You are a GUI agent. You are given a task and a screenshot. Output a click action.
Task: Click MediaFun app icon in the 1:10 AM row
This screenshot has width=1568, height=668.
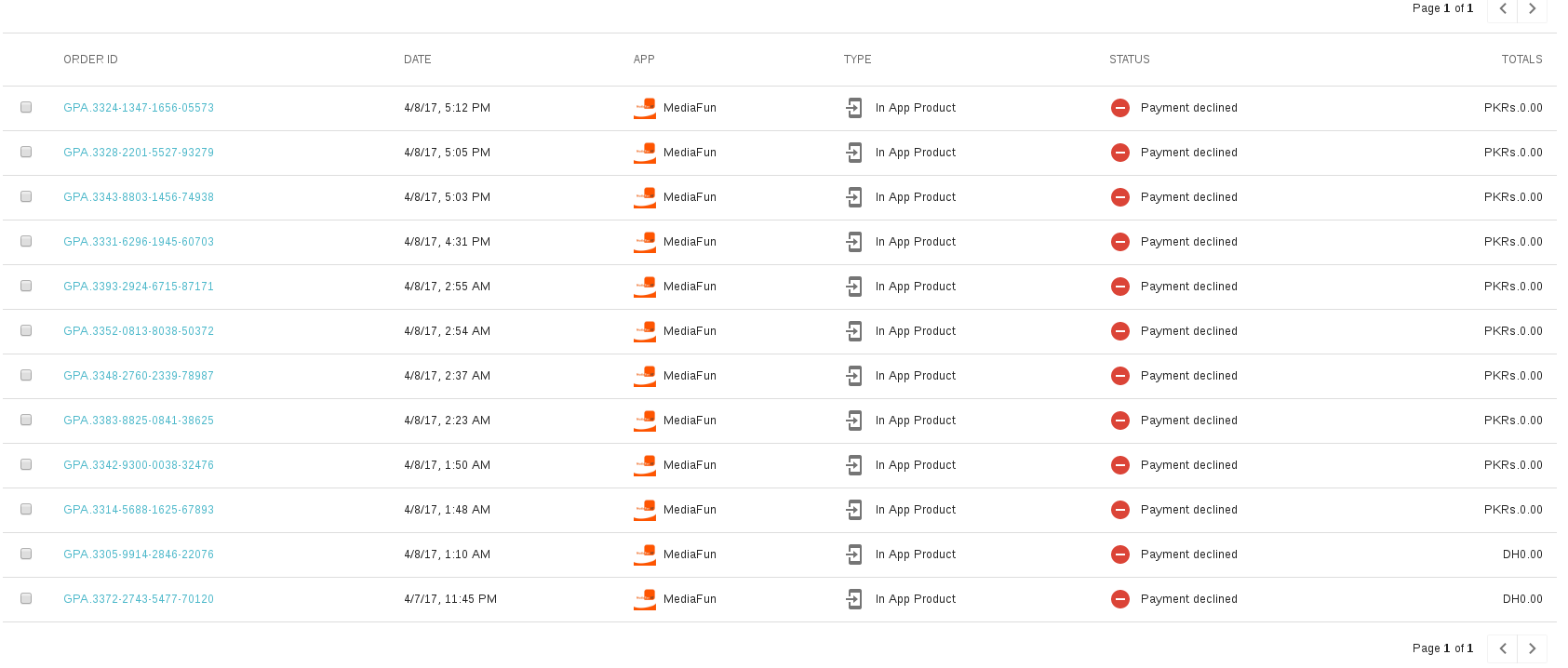[x=645, y=554]
